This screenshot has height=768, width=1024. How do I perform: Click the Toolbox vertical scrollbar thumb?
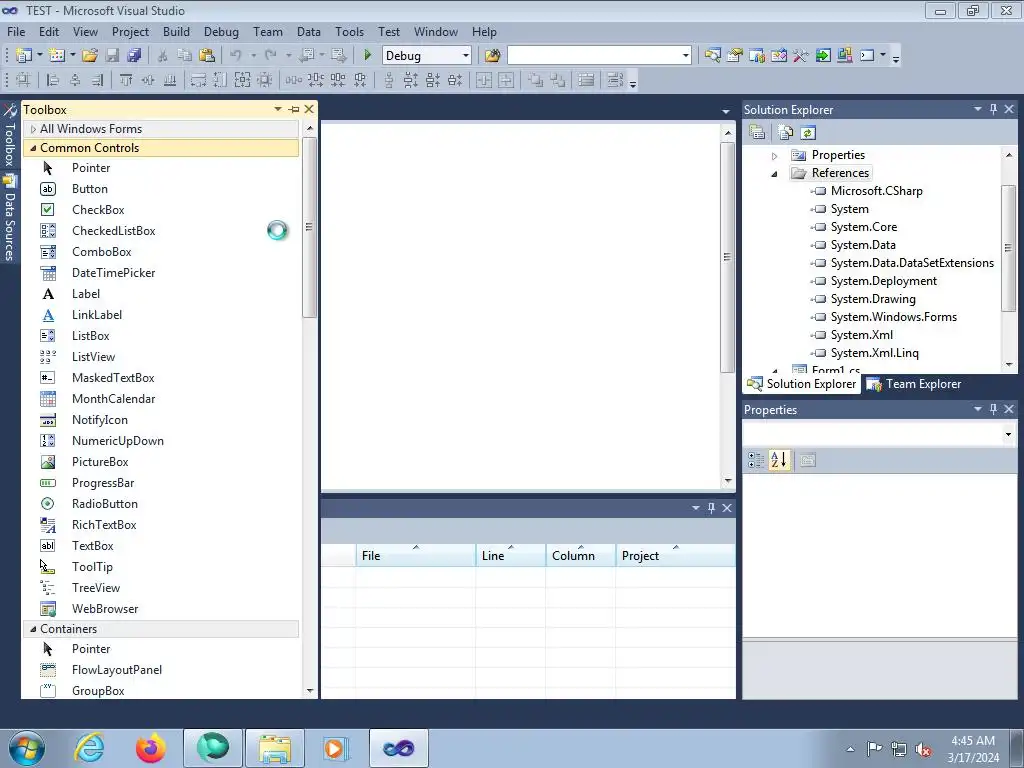click(309, 227)
